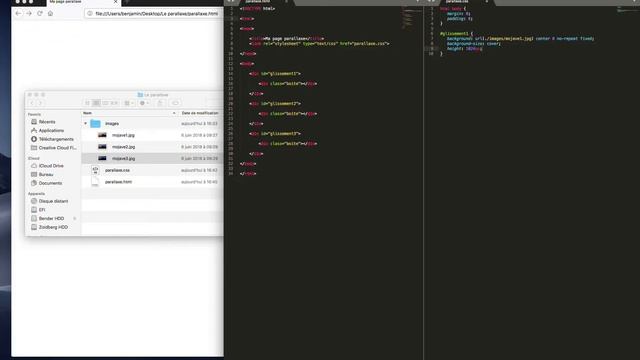This screenshot has width=640, height=360.
Task: Open Récents in Finder sidebar
Action: coord(47,122)
